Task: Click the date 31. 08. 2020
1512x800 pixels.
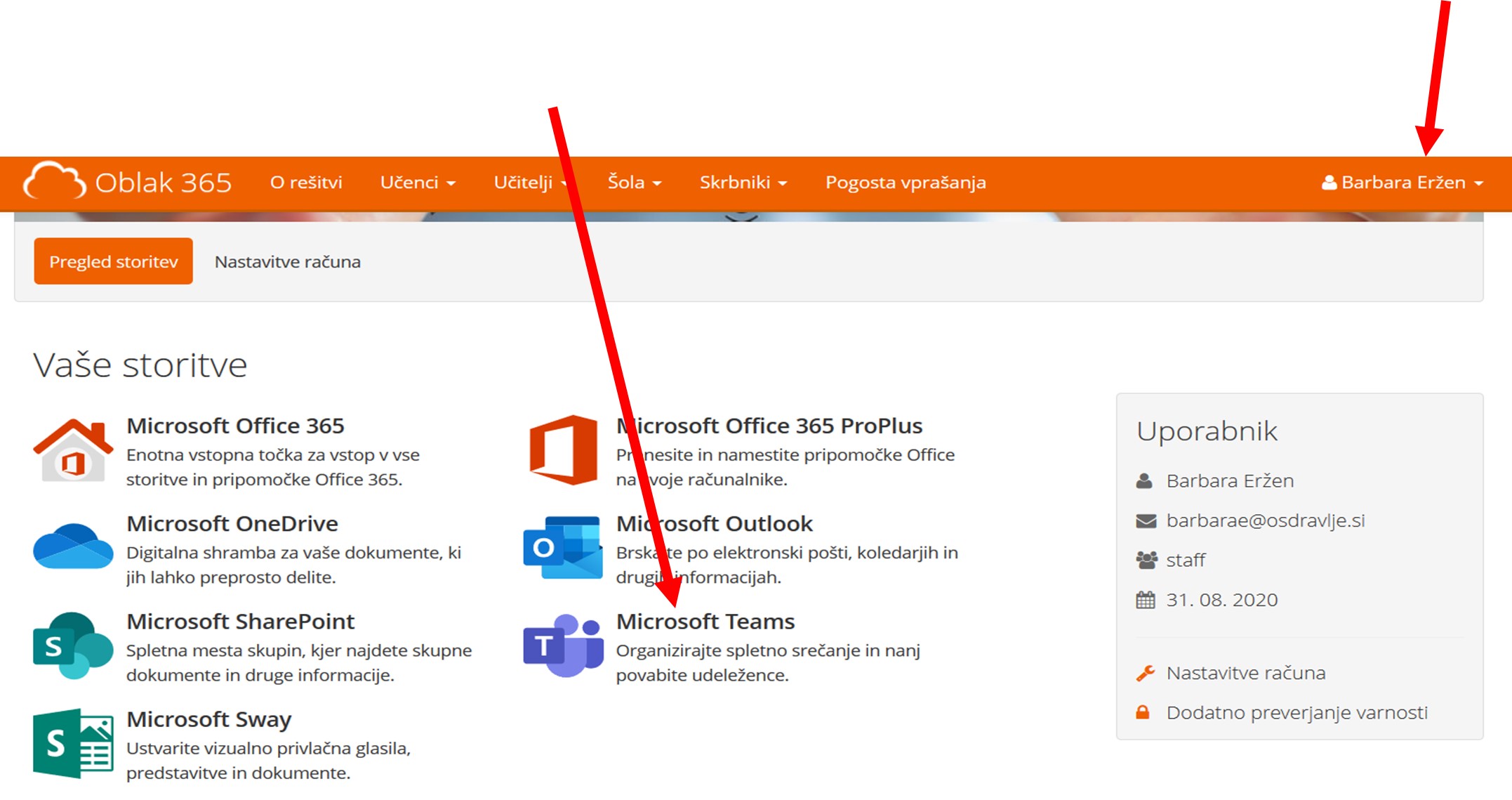Action: (1222, 600)
